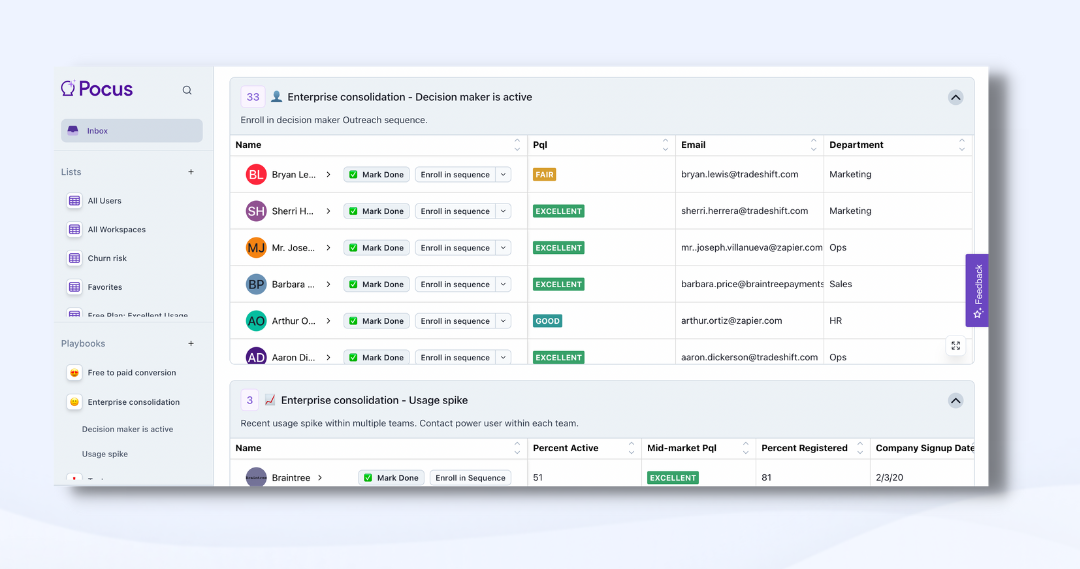Add a new playbook with plus icon
1080x569 pixels.
point(191,343)
